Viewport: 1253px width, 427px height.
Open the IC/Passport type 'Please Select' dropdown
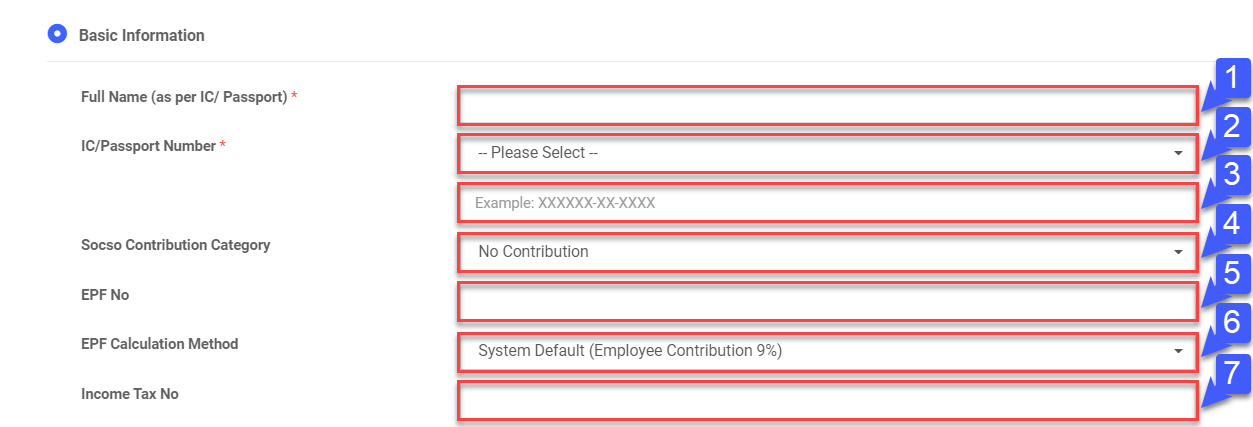pos(827,154)
